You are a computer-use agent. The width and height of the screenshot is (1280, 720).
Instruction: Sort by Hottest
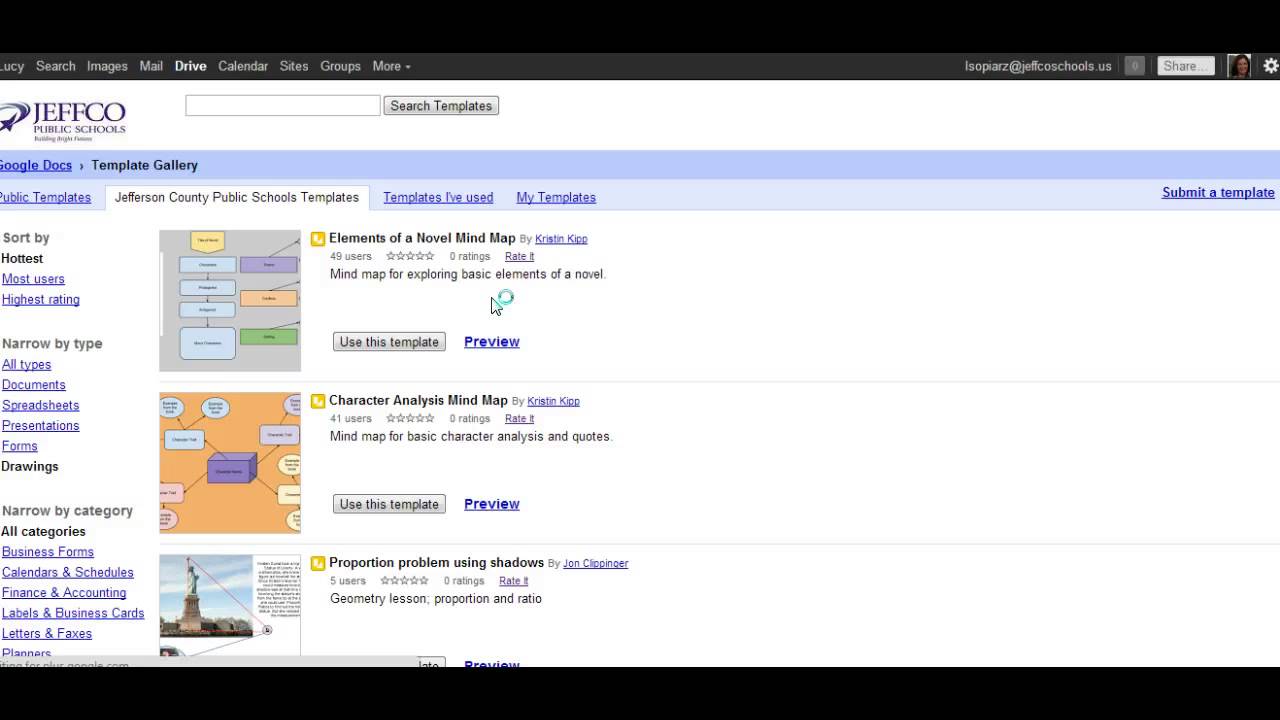tap(22, 258)
